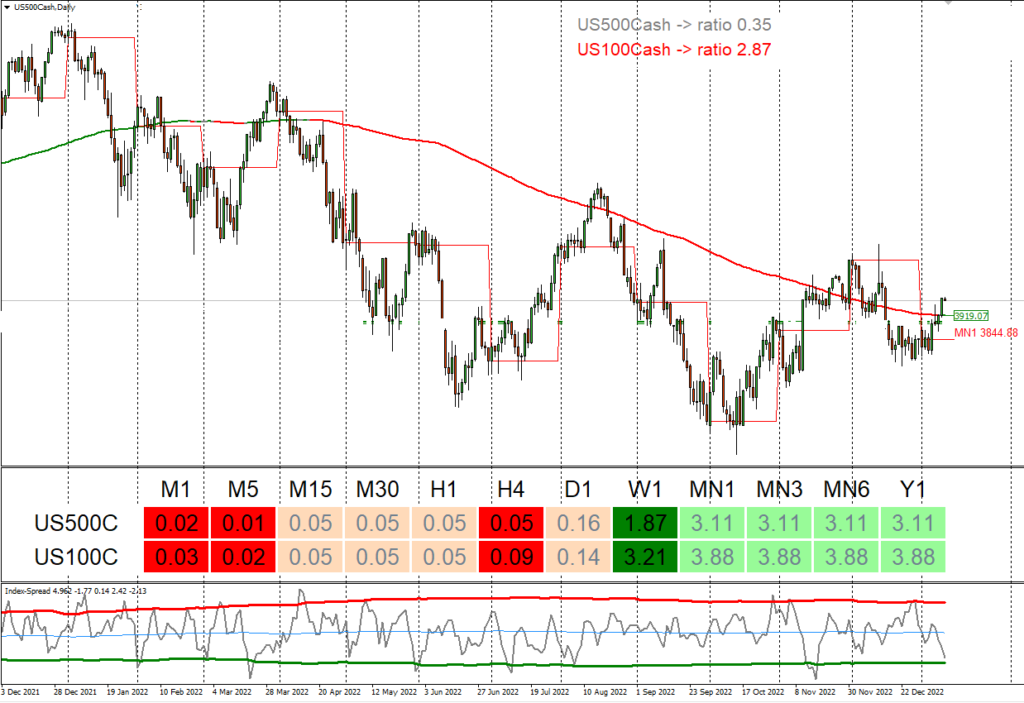Click the 3 Jun 2022 date label

(443, 692)
